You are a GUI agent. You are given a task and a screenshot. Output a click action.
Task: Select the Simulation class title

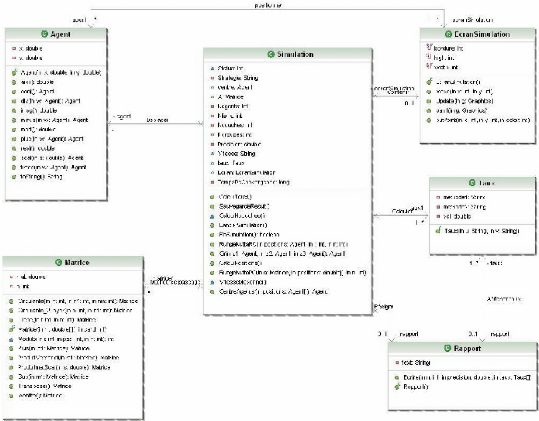(x=295, y=54)
